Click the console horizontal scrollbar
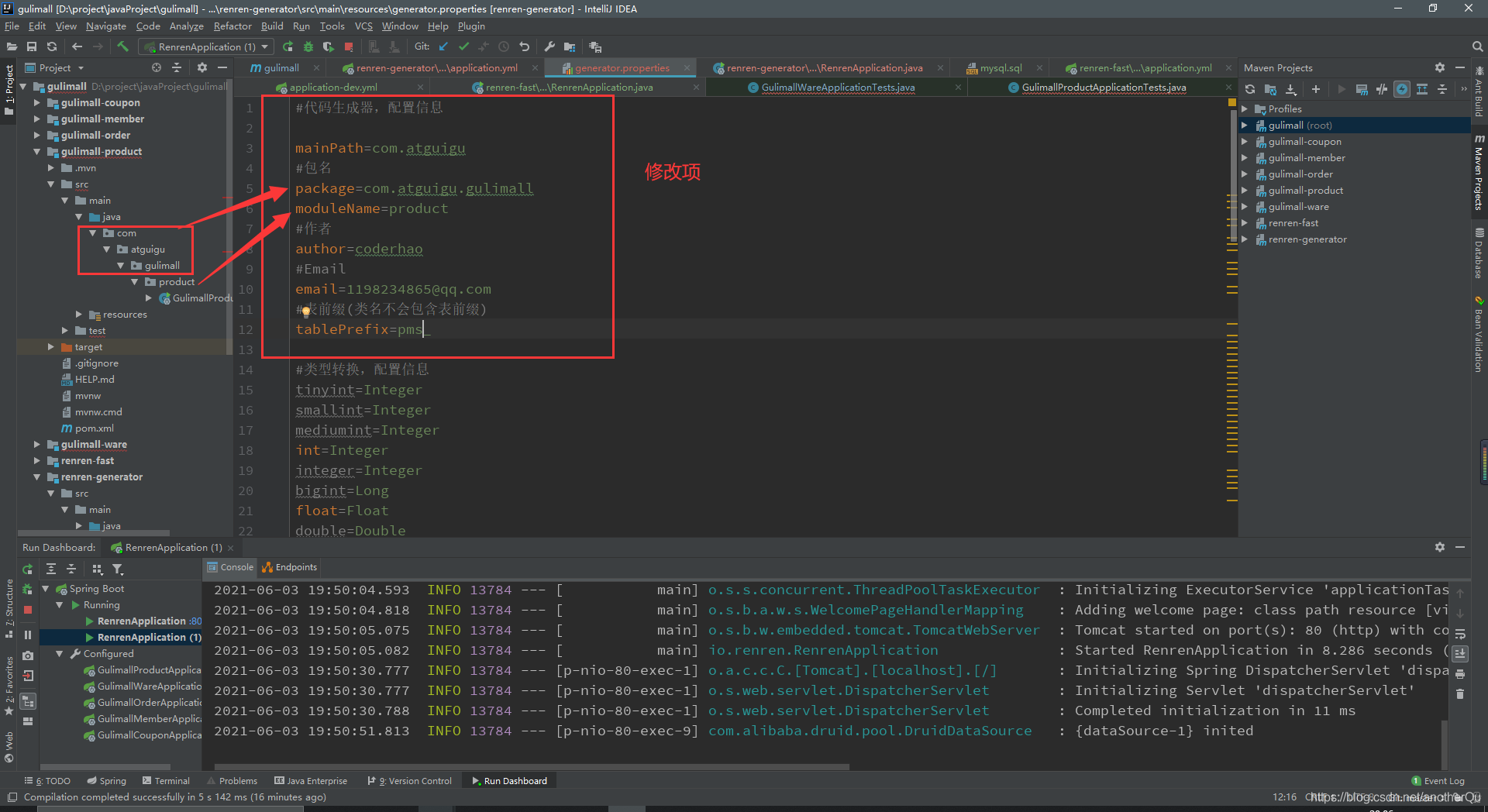The image size is (1488, 812). coord(532,766)
